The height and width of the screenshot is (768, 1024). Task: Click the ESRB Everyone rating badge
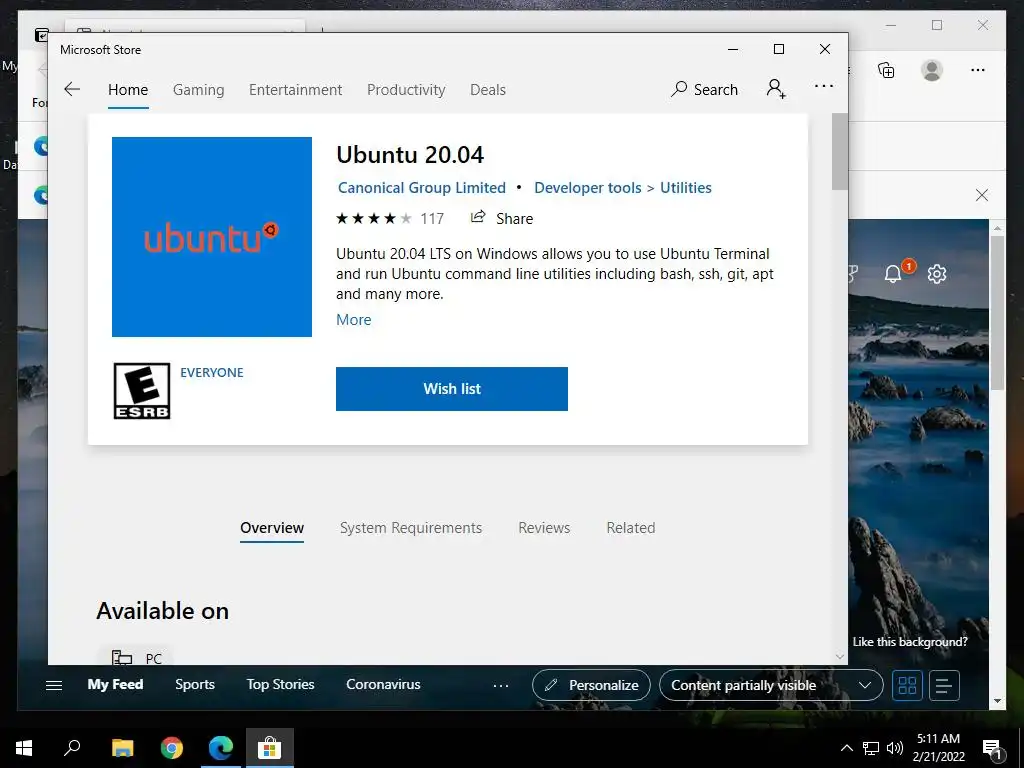(142, 391)
